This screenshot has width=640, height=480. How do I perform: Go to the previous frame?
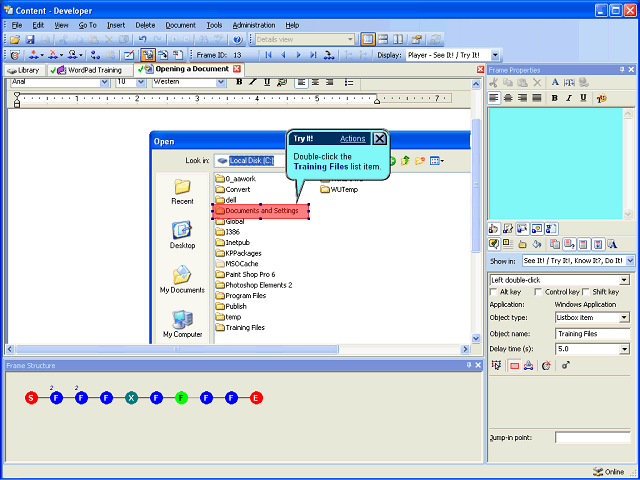283,55
